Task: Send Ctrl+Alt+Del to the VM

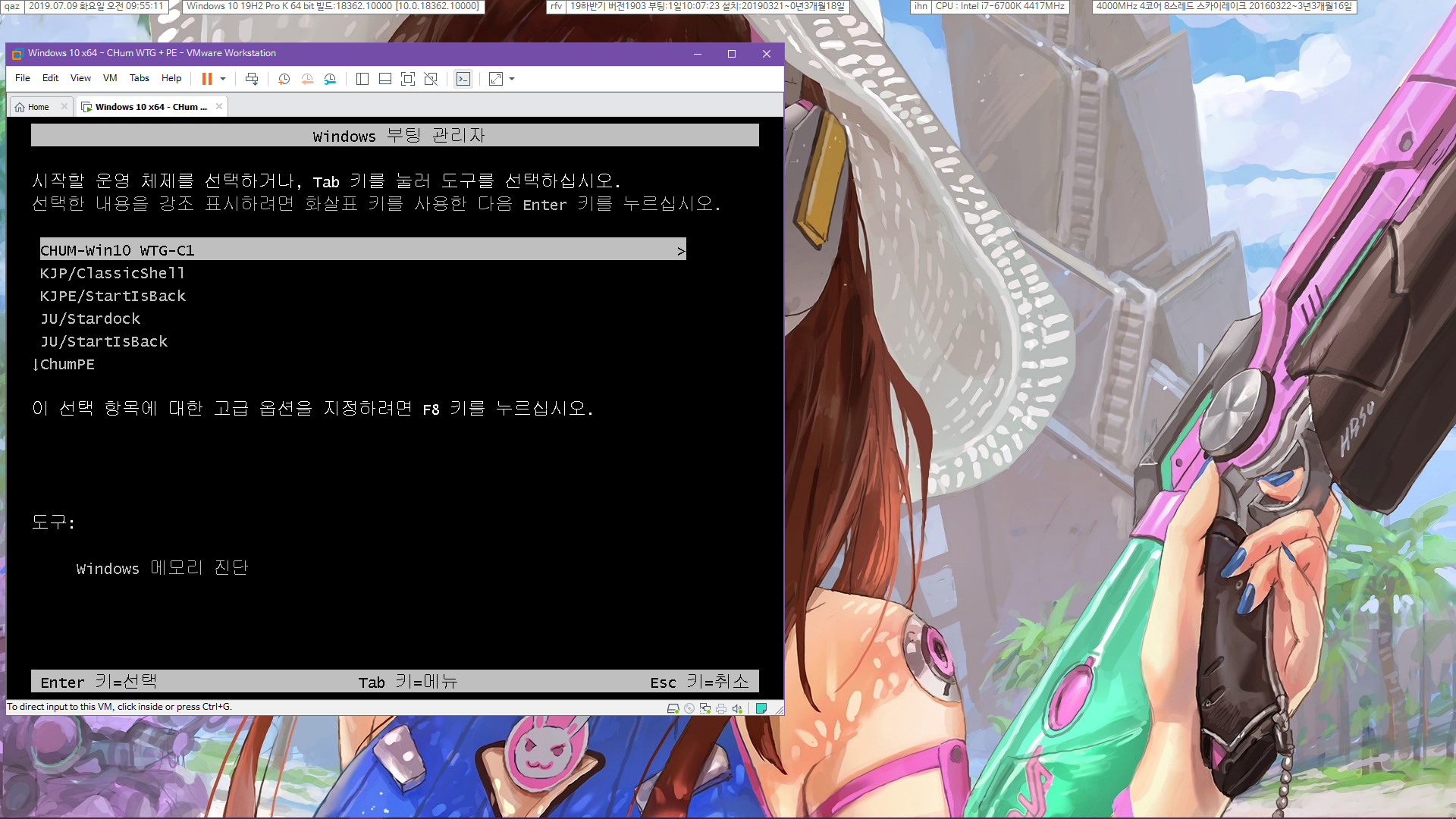Action: point(252,79)
